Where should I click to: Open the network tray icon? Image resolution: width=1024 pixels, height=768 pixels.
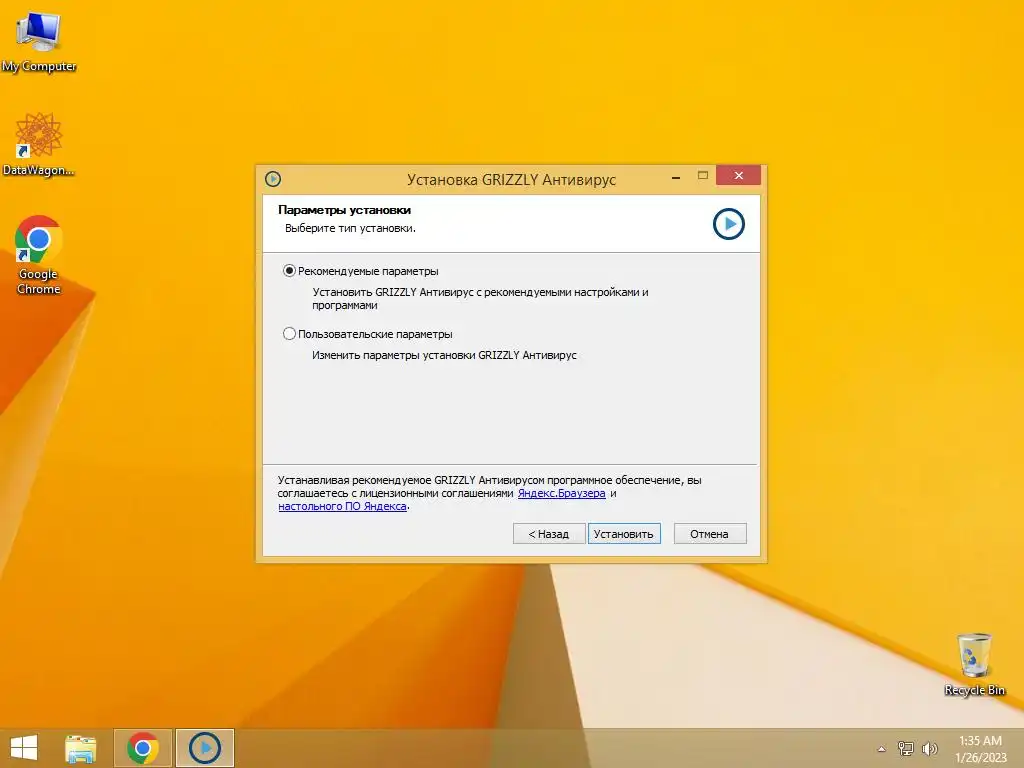click(906, 748)
